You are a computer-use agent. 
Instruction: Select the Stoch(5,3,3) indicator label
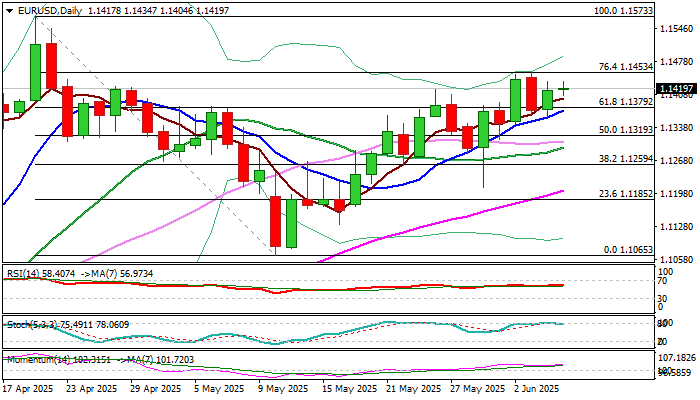click(x=32, y=325)
